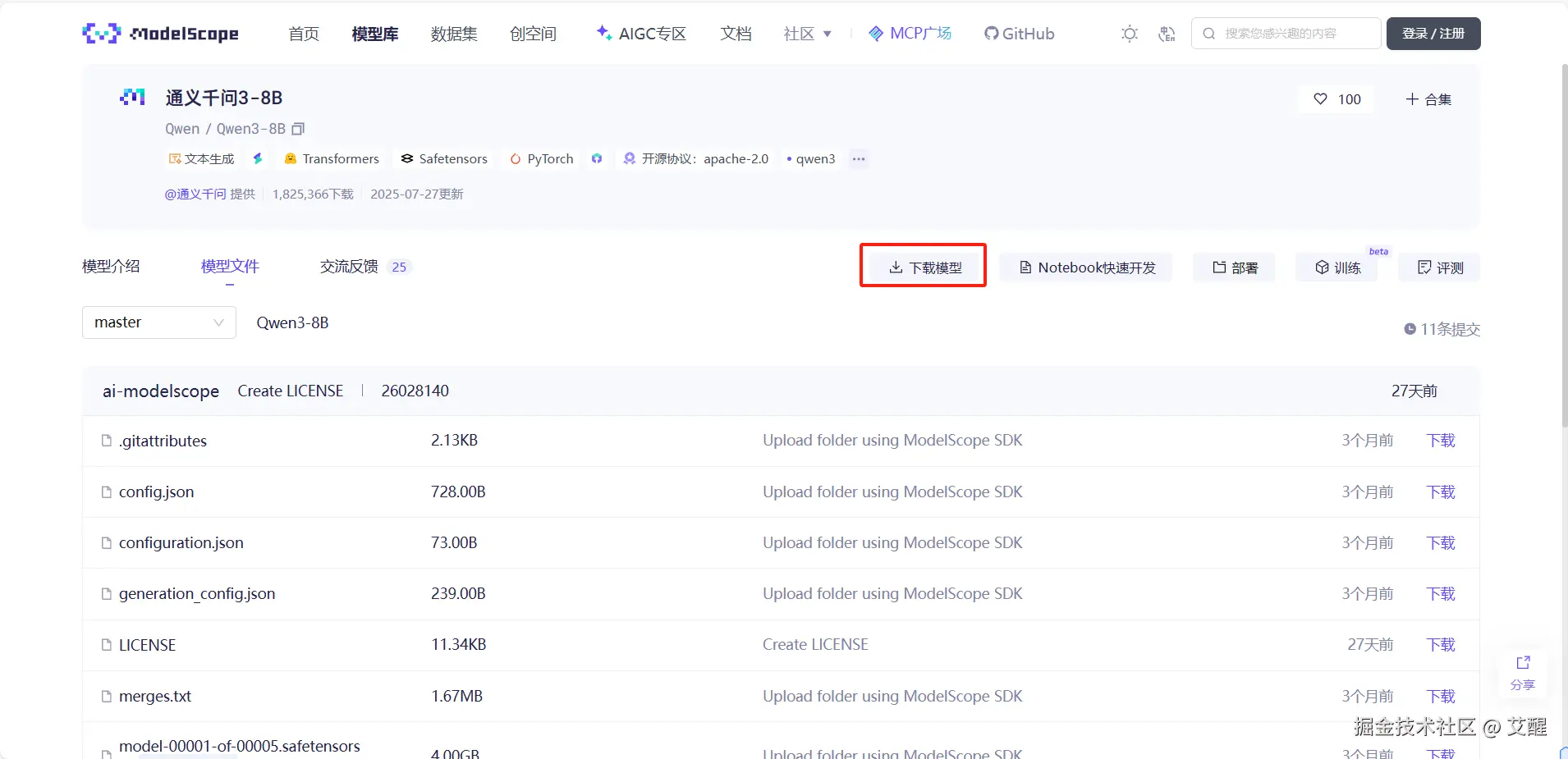Viewport: 1568px width, 759px height.
Task: Select the 文本生成 task tag
Action: [201, 158]
